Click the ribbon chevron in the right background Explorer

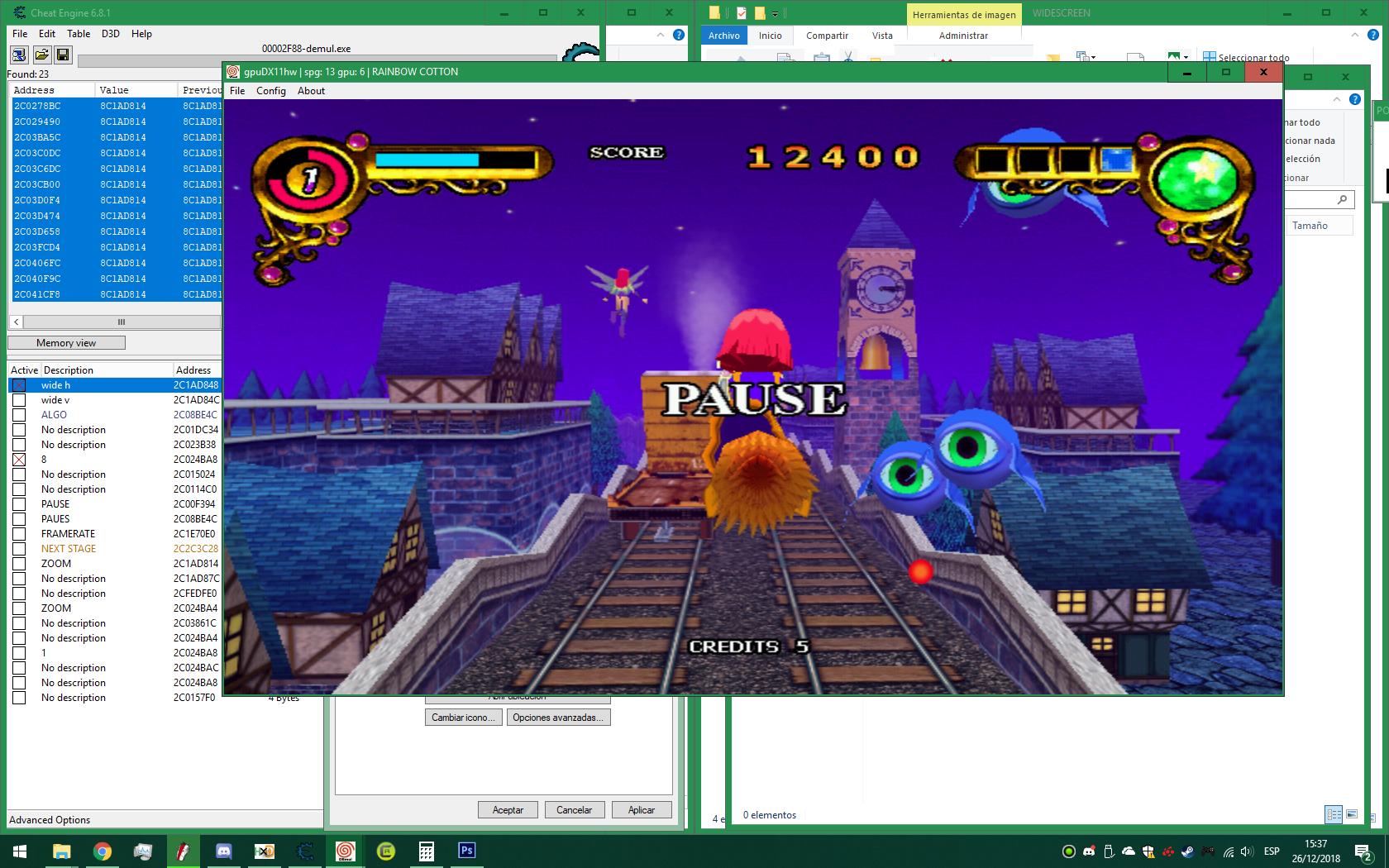pos(1337,99)
